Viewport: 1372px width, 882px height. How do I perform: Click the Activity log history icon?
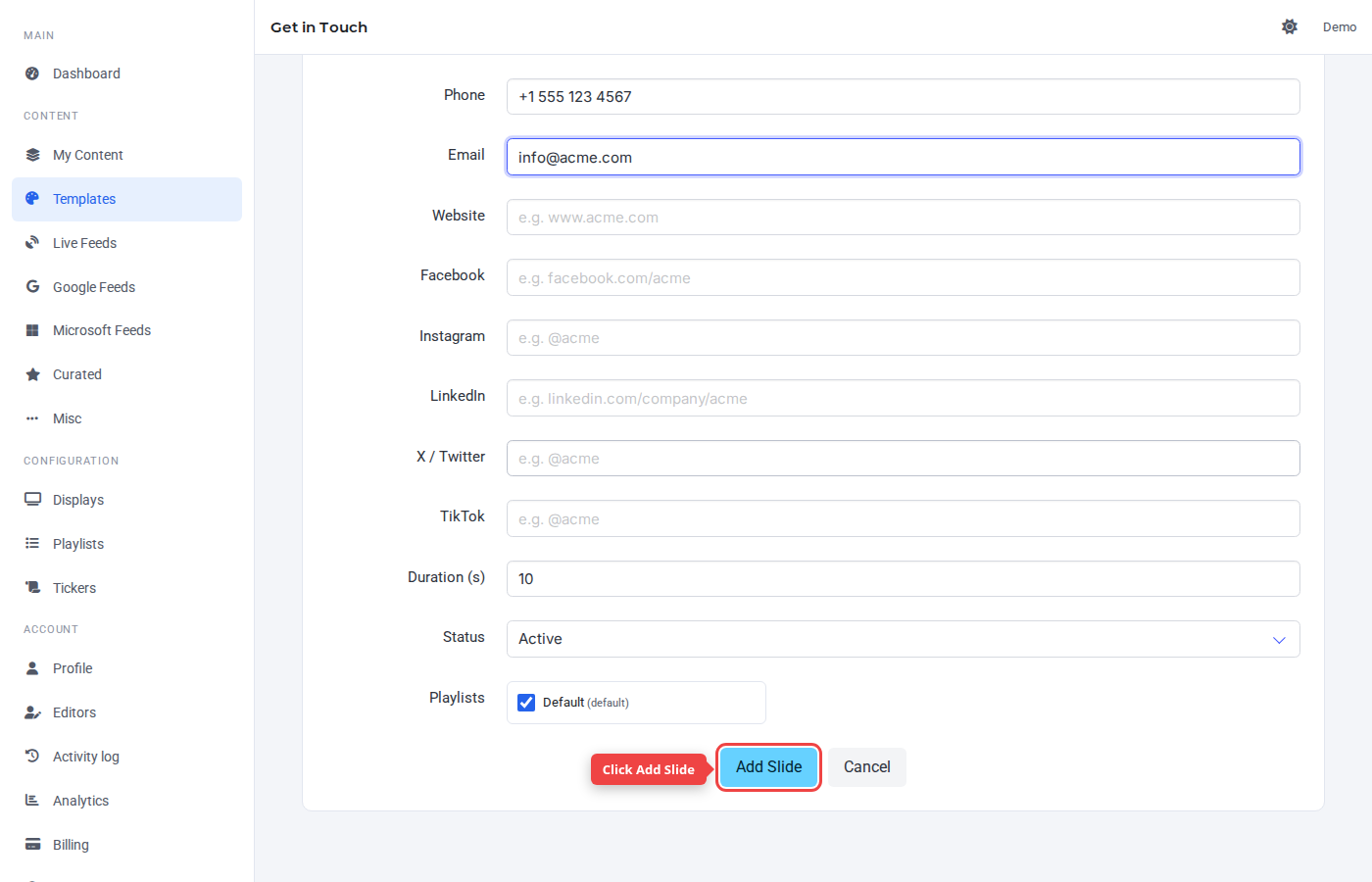(32, 757)
